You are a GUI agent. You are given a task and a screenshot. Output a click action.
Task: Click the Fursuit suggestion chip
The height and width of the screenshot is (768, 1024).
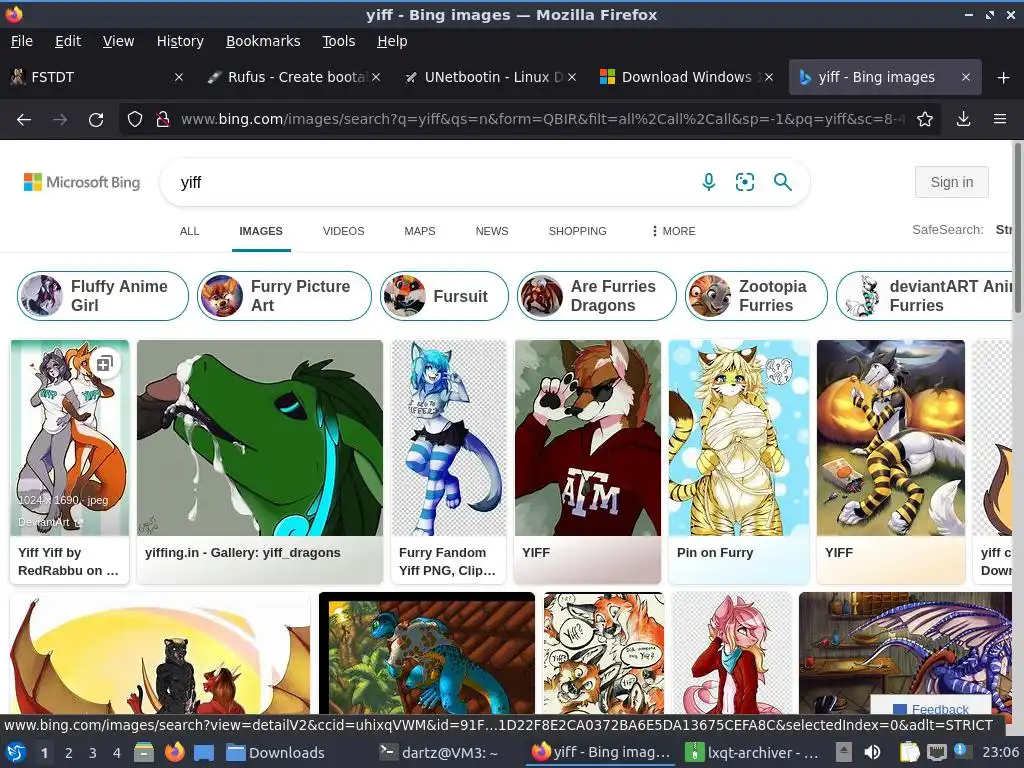tap(444, 296)
